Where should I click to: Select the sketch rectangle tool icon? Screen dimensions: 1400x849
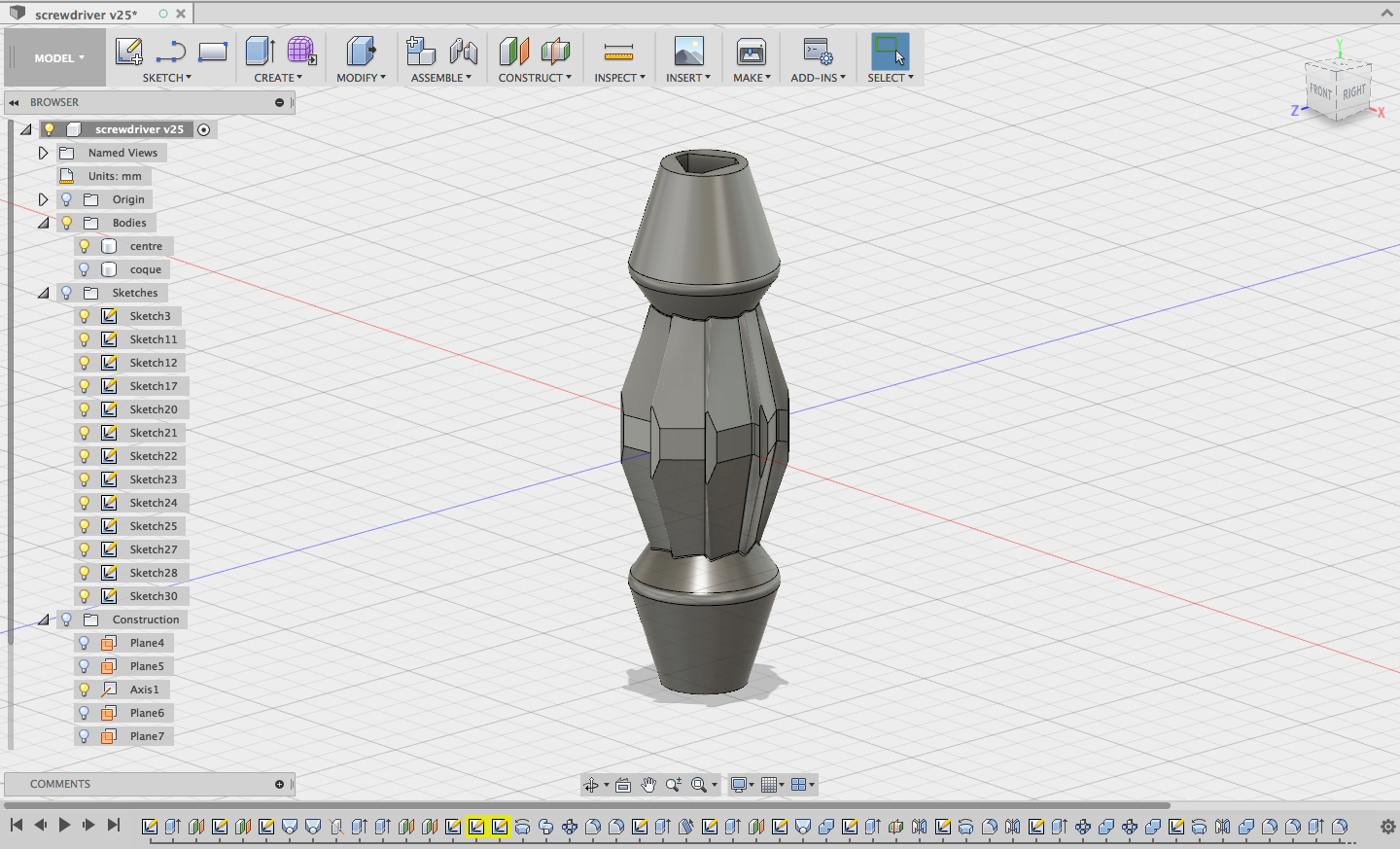pyautogui.click(x=213, y=52)
